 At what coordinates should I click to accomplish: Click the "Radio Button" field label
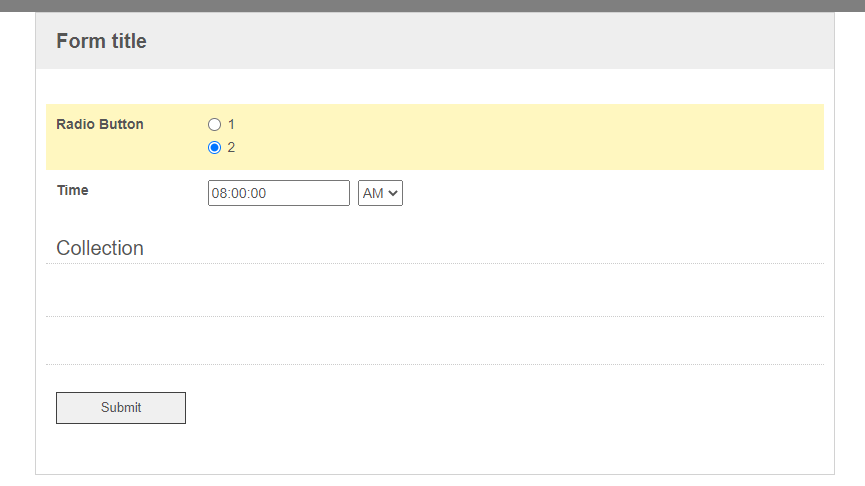coord(100,125)
